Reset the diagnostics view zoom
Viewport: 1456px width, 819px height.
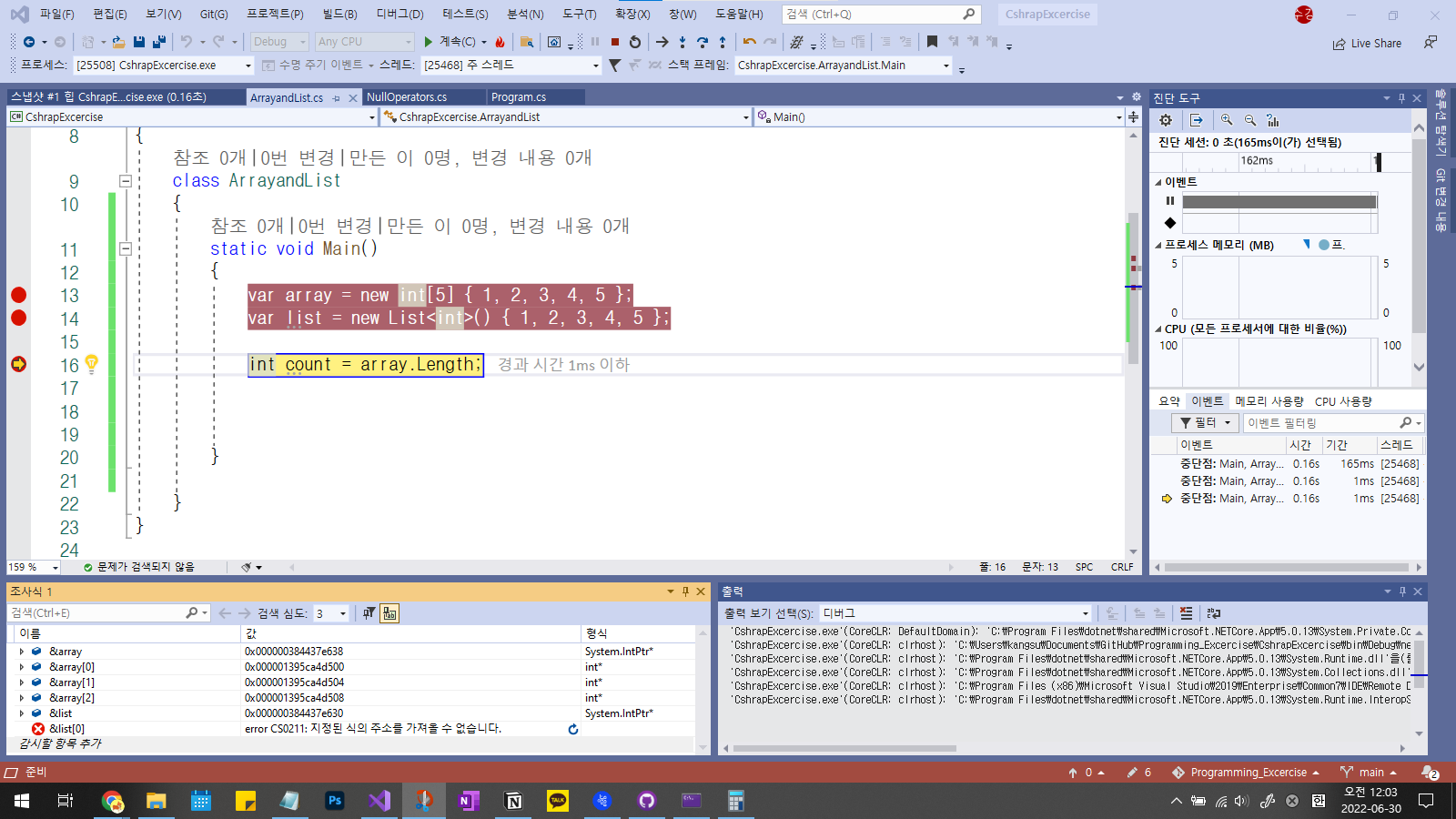pos(1273,120)
